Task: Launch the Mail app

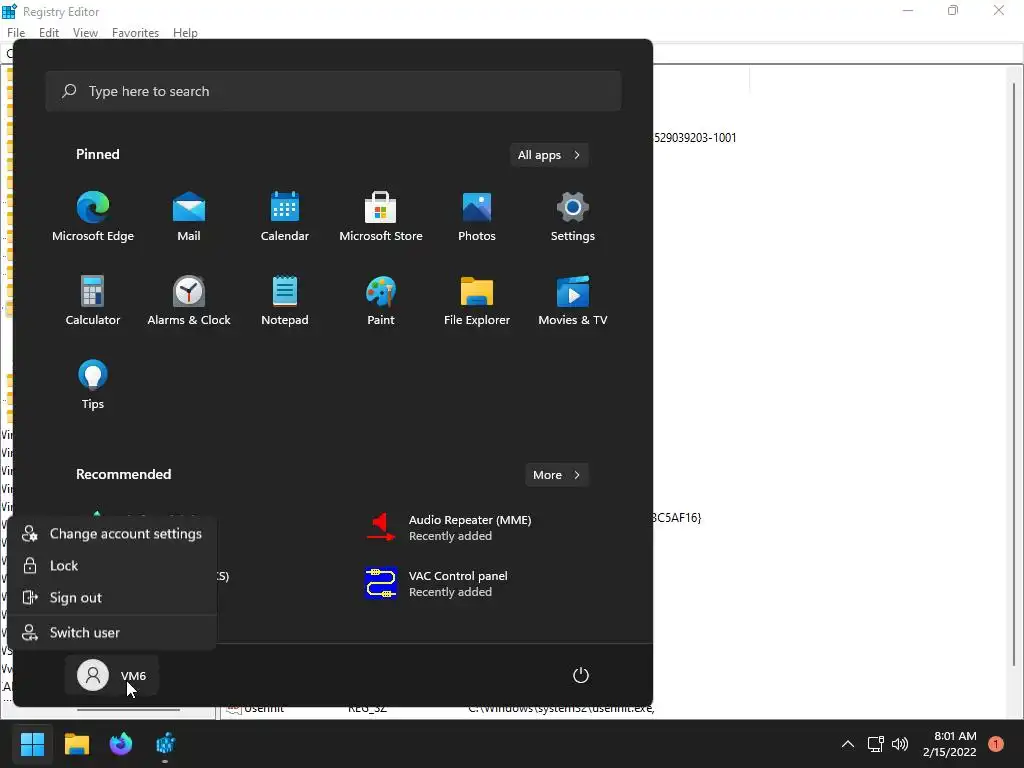Action: tap(189, 217)
